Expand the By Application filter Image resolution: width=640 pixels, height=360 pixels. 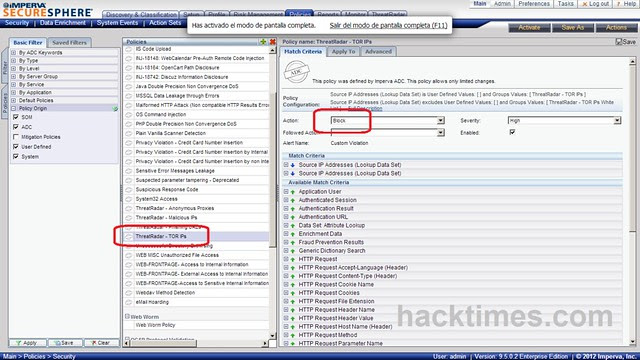click(x=13, y=92)
